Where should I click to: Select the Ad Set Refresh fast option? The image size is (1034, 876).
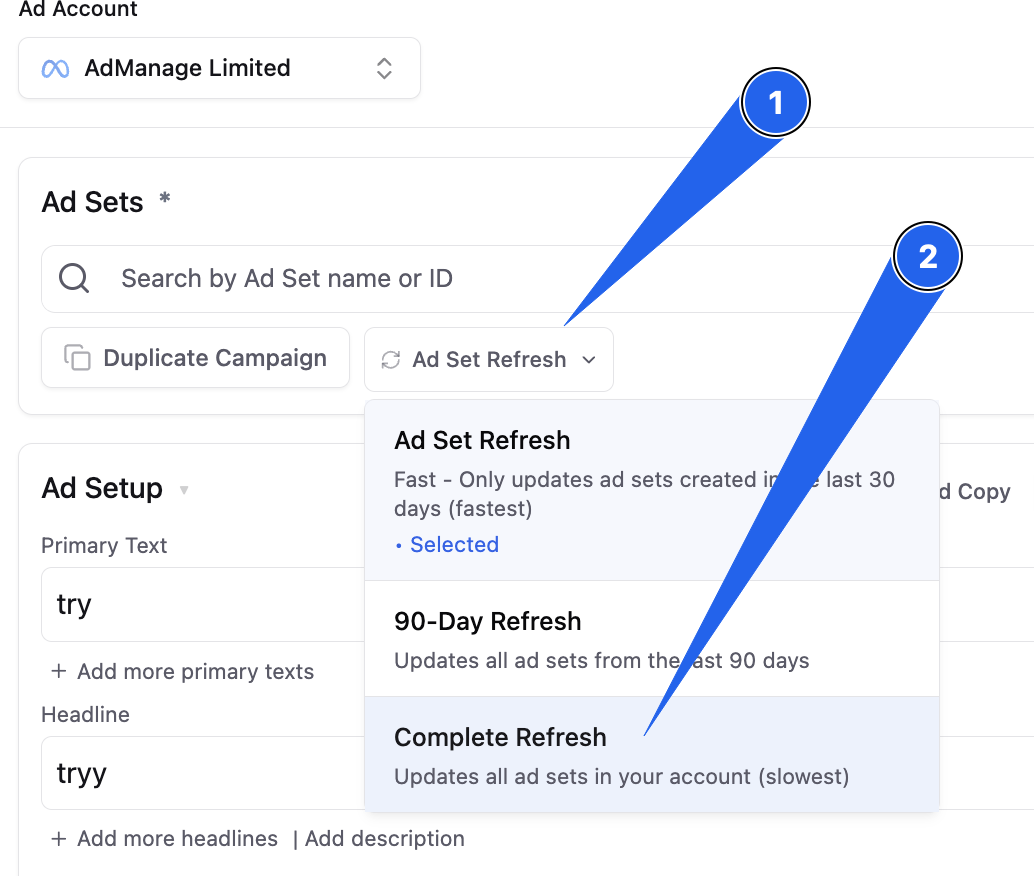point(652,491)
